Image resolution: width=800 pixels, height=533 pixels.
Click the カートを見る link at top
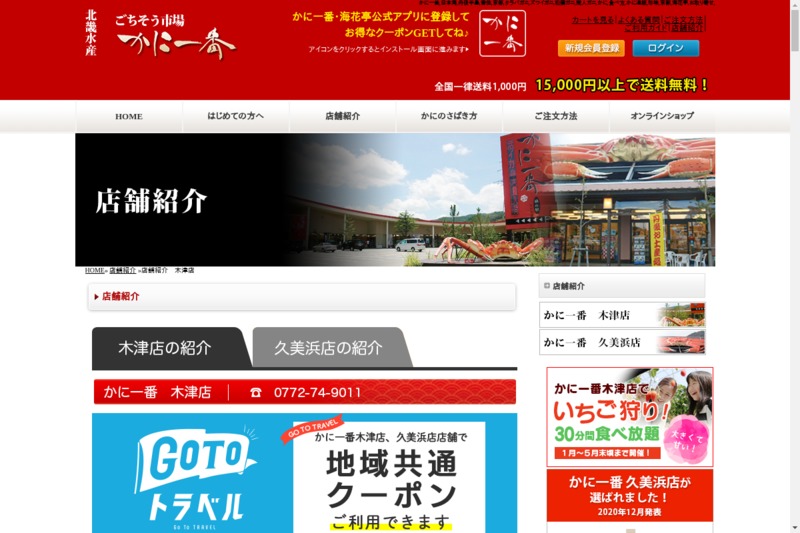click(594, 20)
